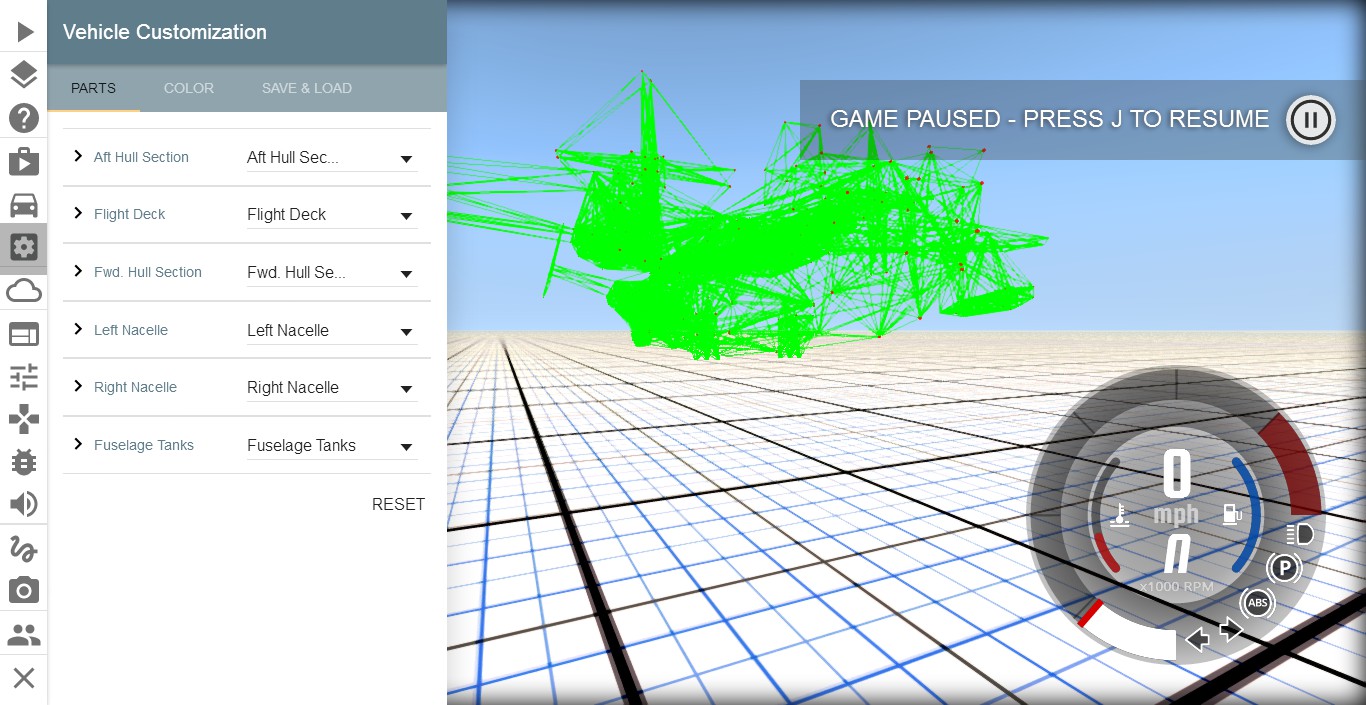This screenshot has height=705, width=1366.
Task: Click the x1000 RPM readout
Action: point(1176,586)
